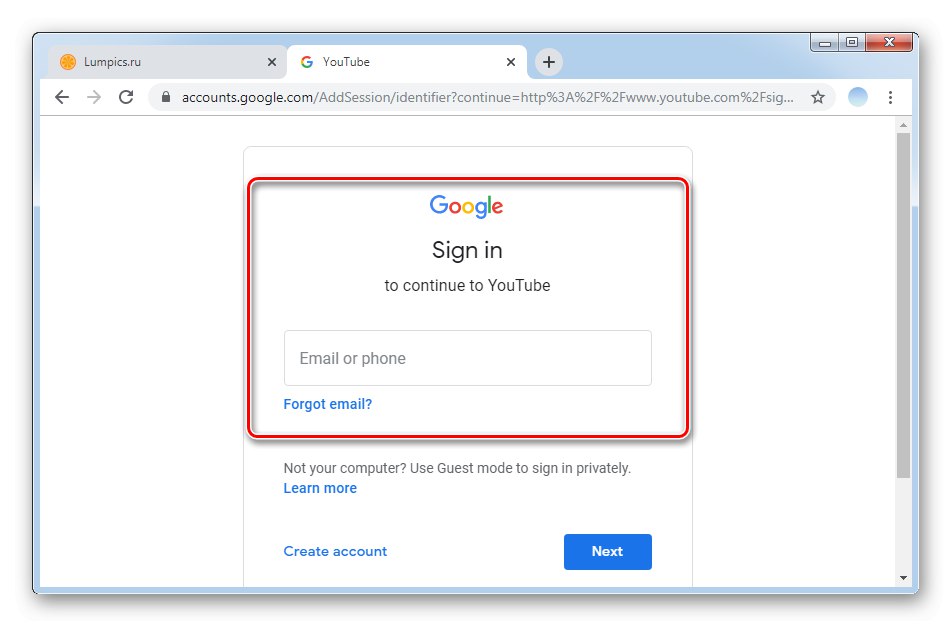Click the padlock site security icon

tap(163, 97)
